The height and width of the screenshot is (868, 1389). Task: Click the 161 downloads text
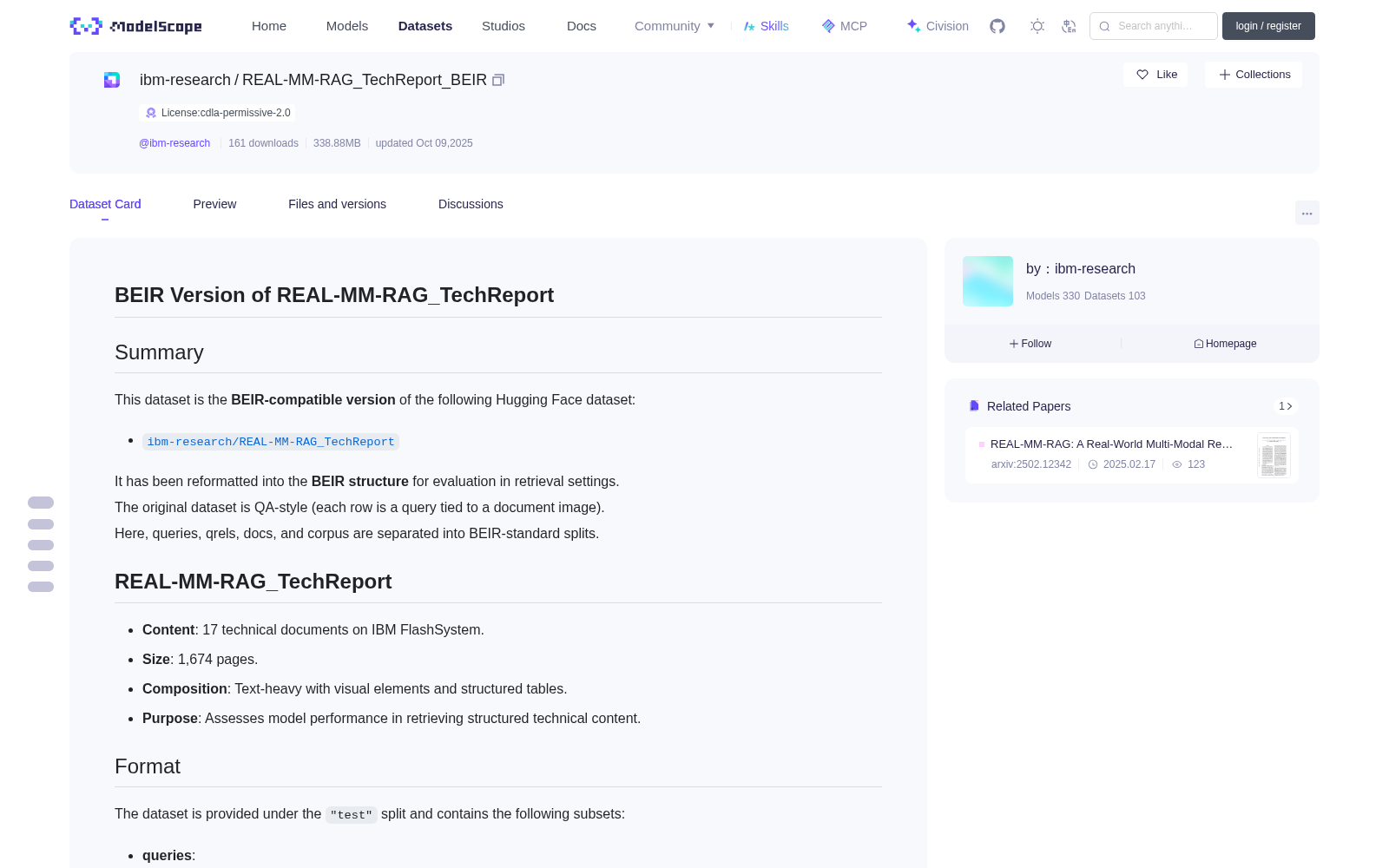click(263, 143)
